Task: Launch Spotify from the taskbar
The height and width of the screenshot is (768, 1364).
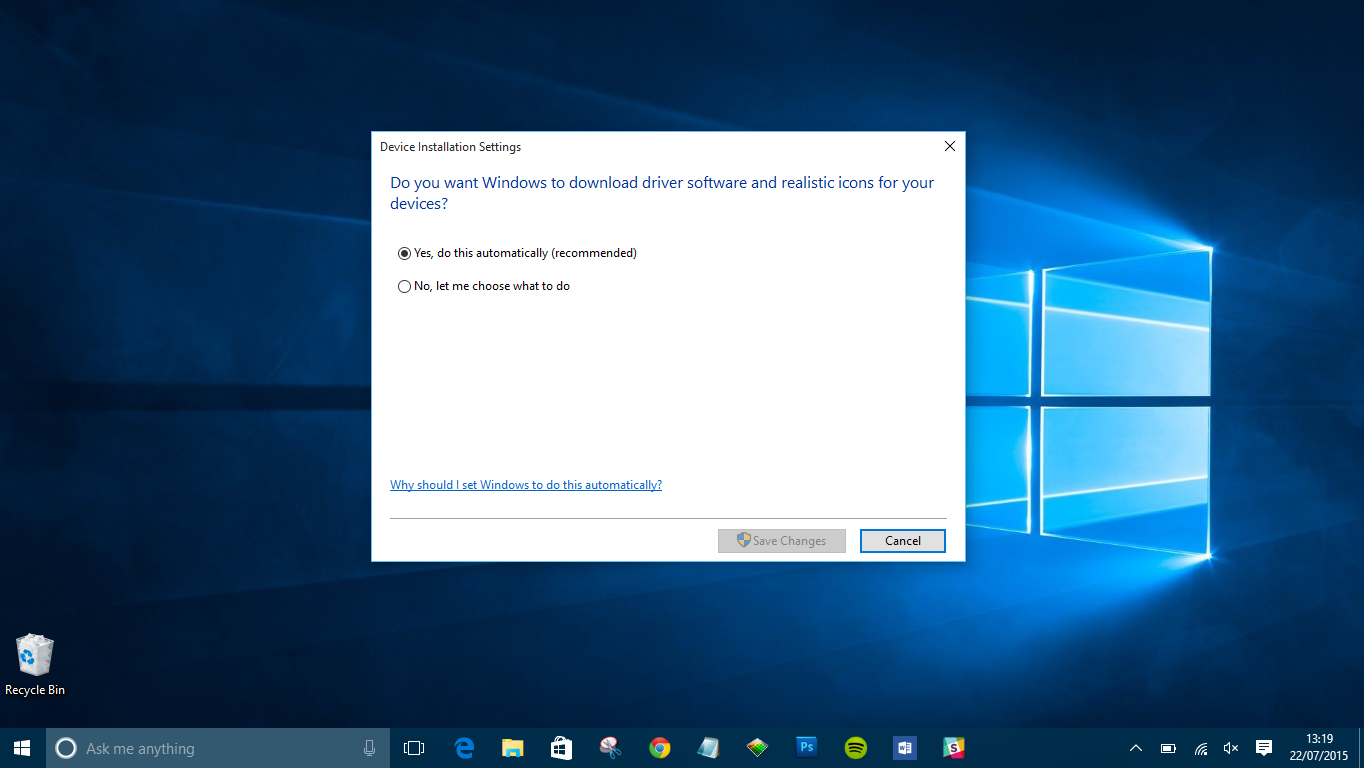Action: pos(855,747)
